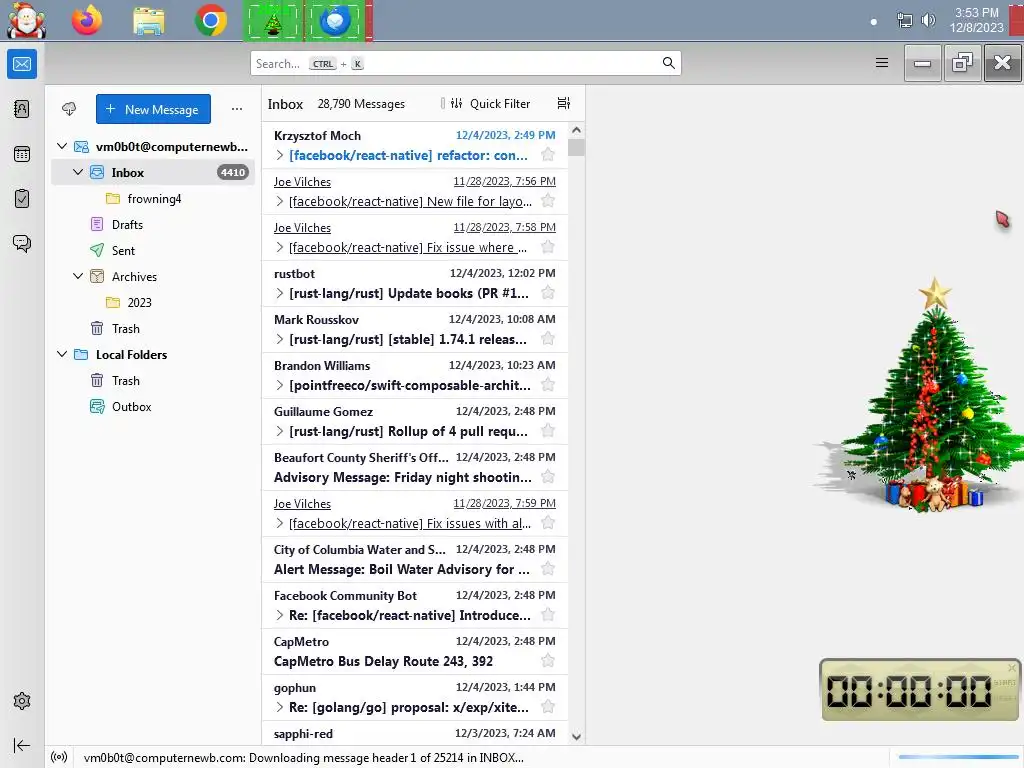This screenshot has height=768, width=1024.
Task: Click the network tray icon
Action: point(904,20)
